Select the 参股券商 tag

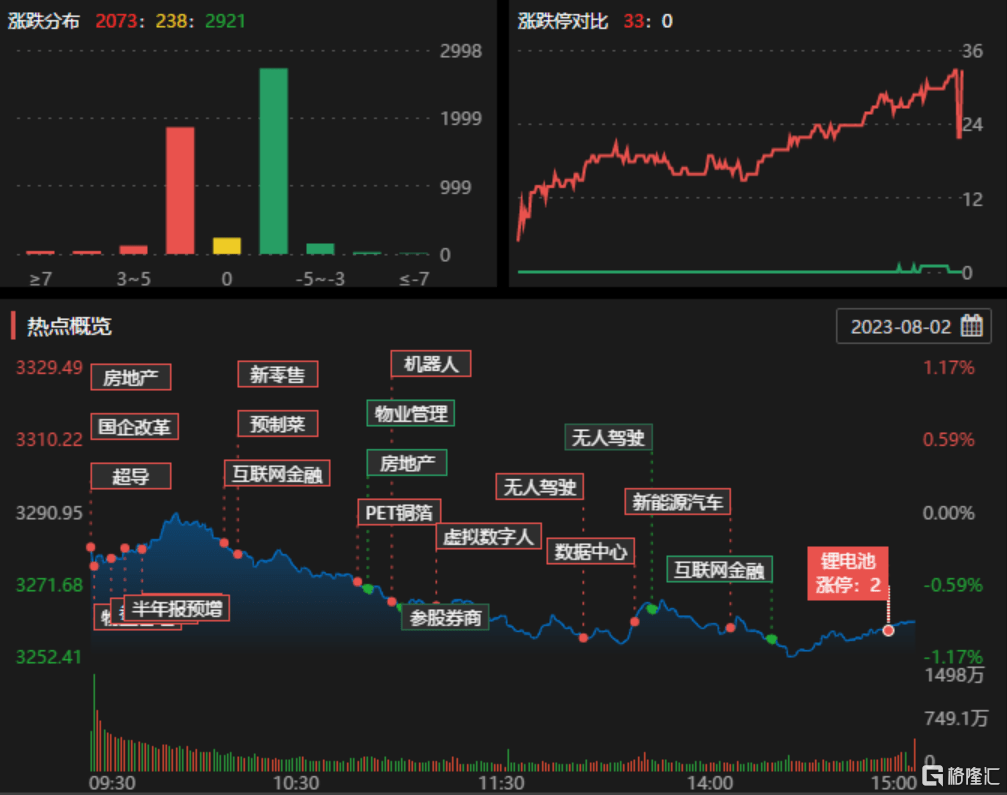point(445,618)
